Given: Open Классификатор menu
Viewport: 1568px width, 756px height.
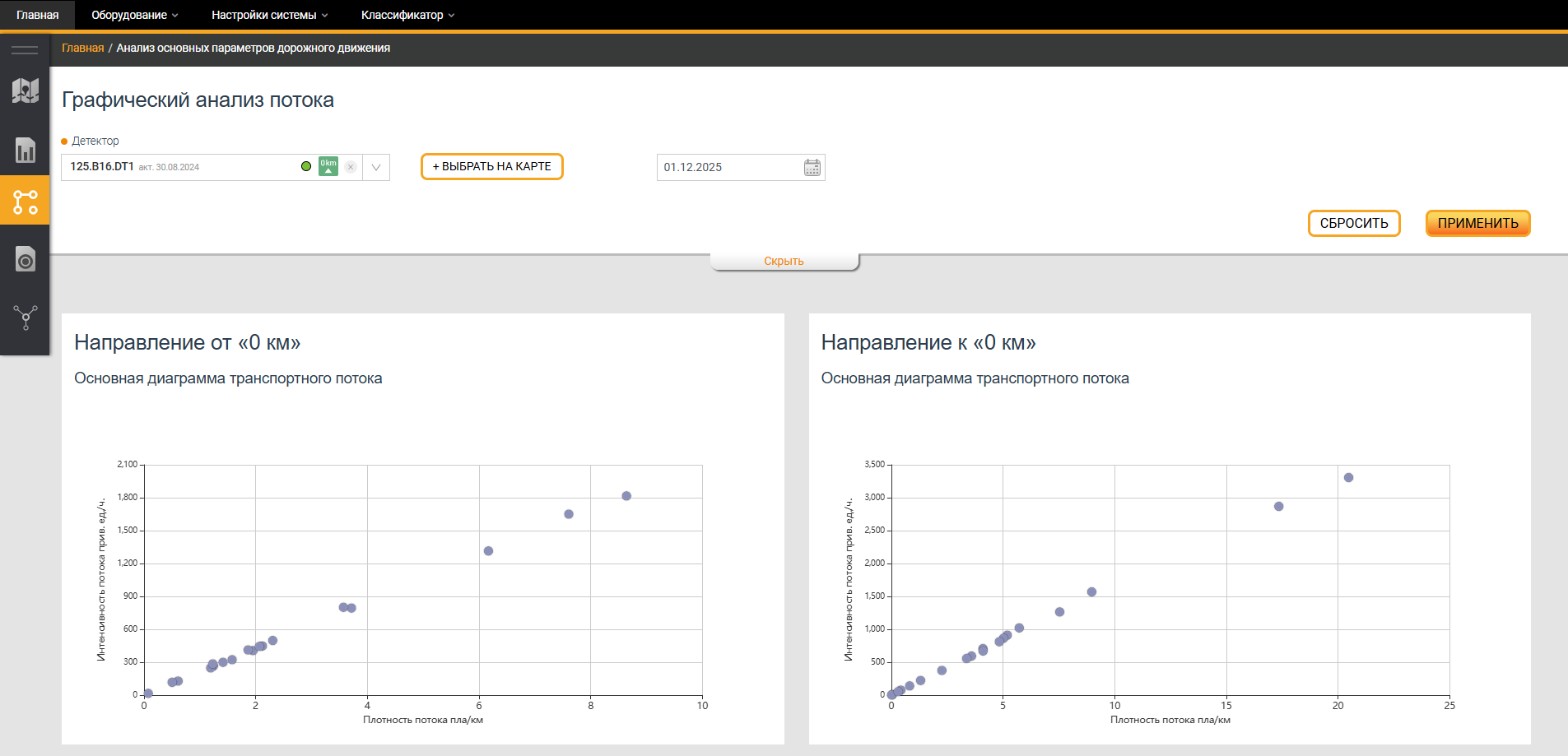Looking at the screenshot, I should click(407, 15).
